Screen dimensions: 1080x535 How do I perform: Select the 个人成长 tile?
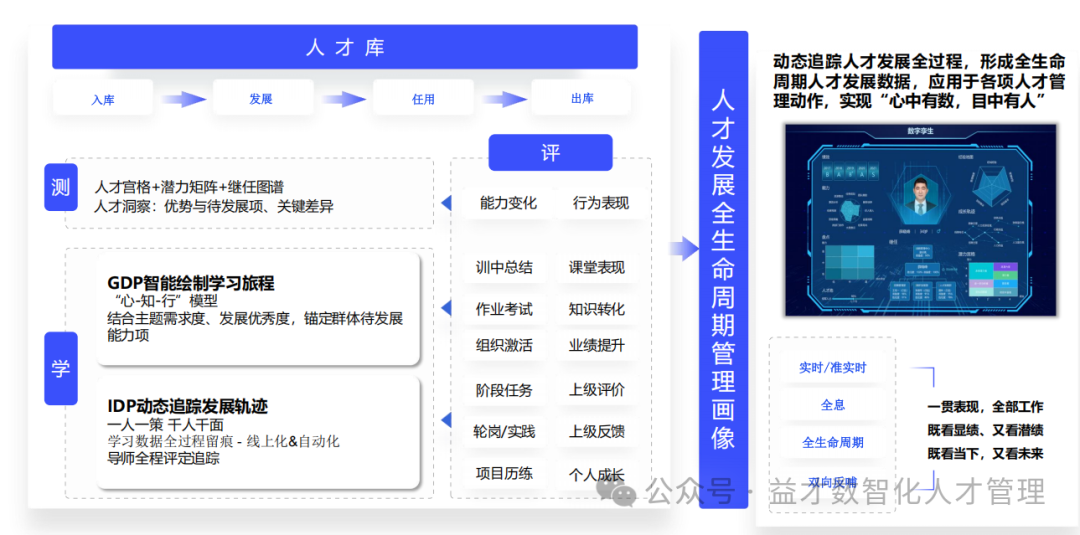pyautogui.click(x=596, y=474)
